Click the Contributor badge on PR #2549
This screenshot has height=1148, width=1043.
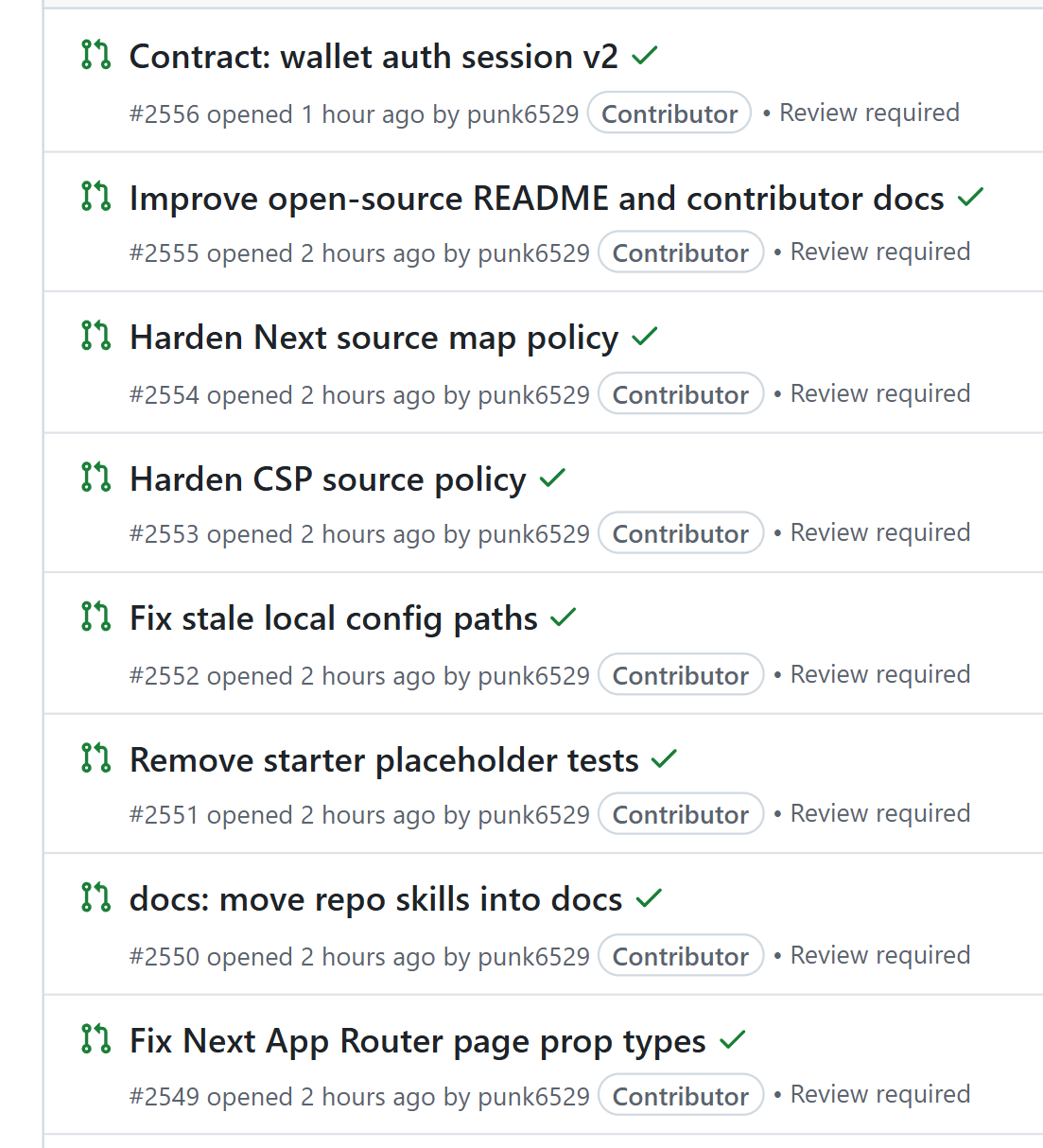pyautogui.click(x=681, y=1095)
